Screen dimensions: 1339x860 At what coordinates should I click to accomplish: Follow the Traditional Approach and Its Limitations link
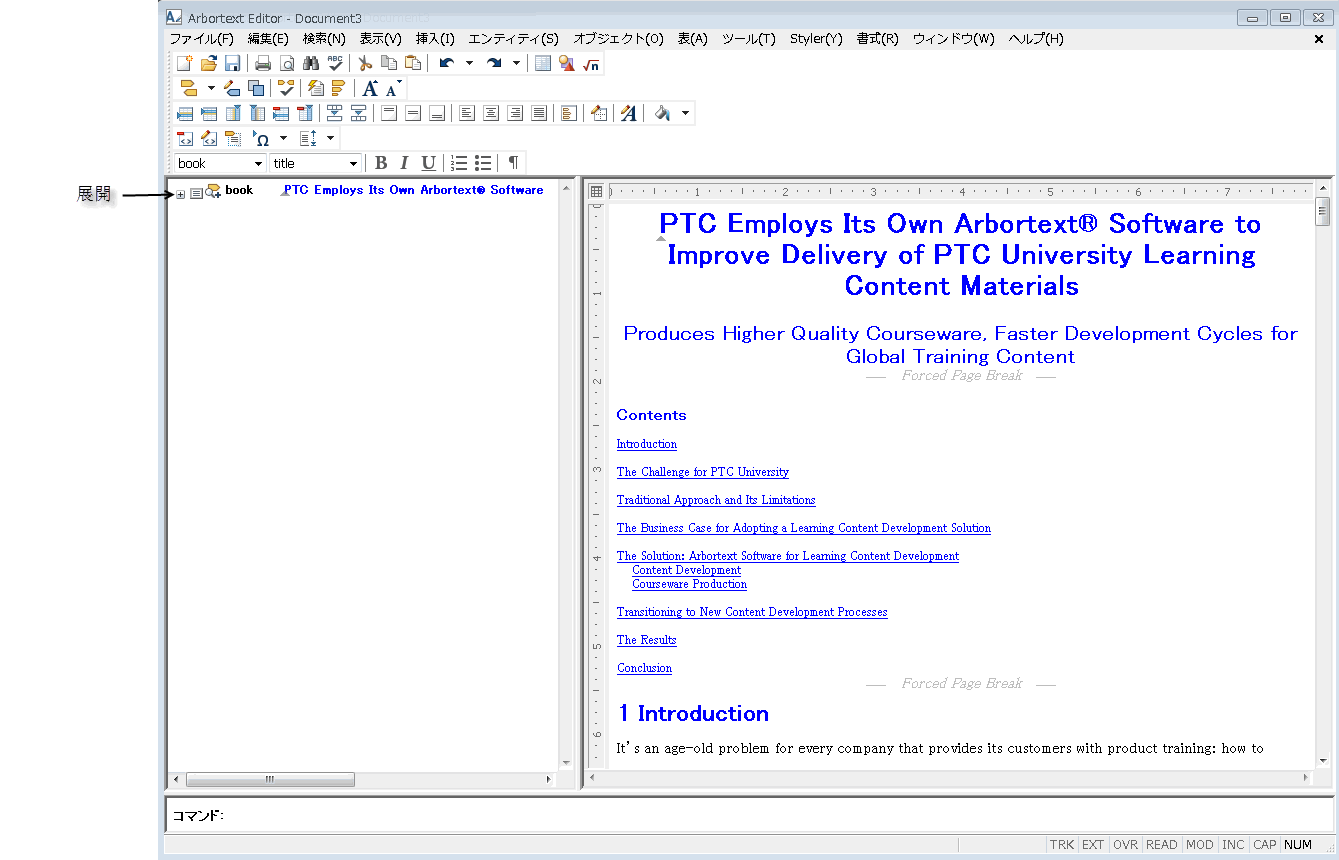tap(716, 500)
